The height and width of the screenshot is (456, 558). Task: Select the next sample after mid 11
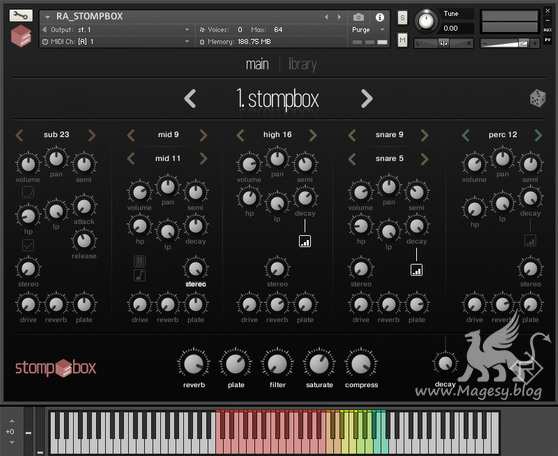point(204,159)
